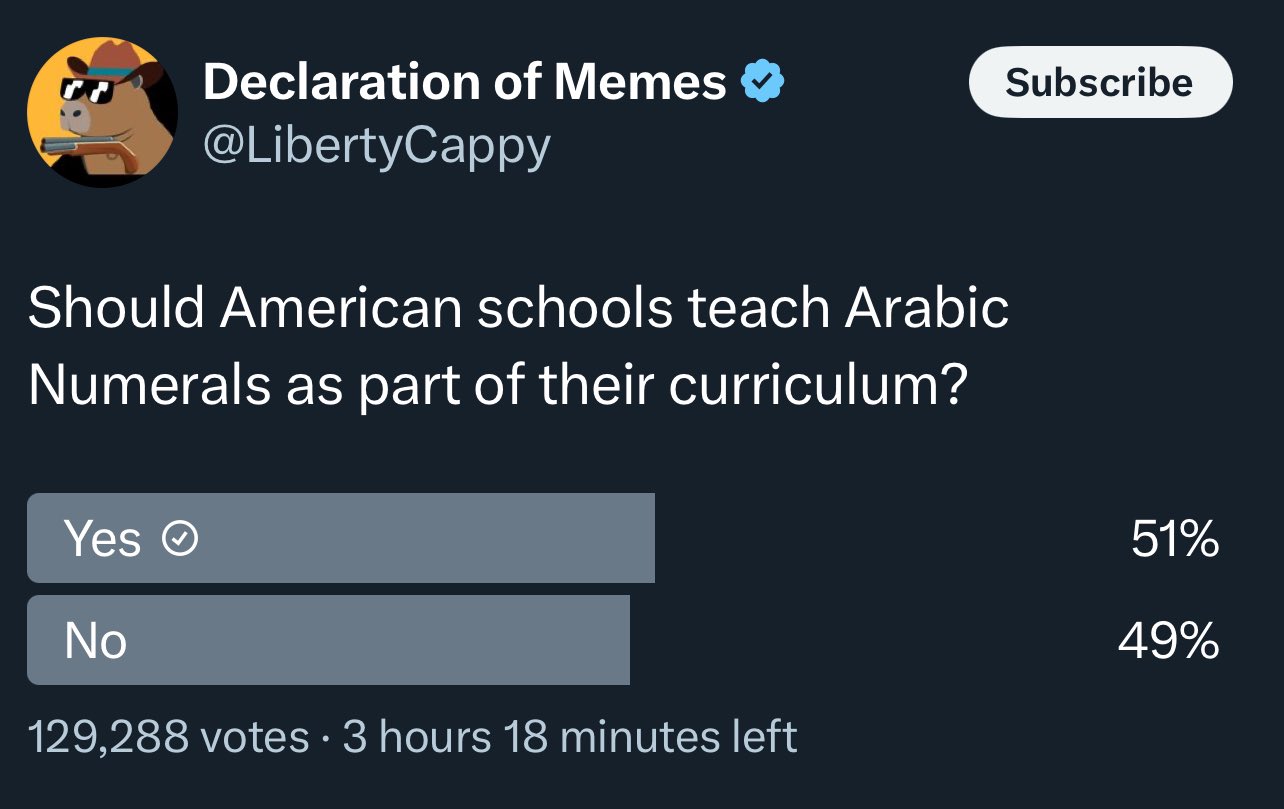The image size is (1284, 809).
Task: Click the @LibertyCappy handle
Action: [376, 146]
